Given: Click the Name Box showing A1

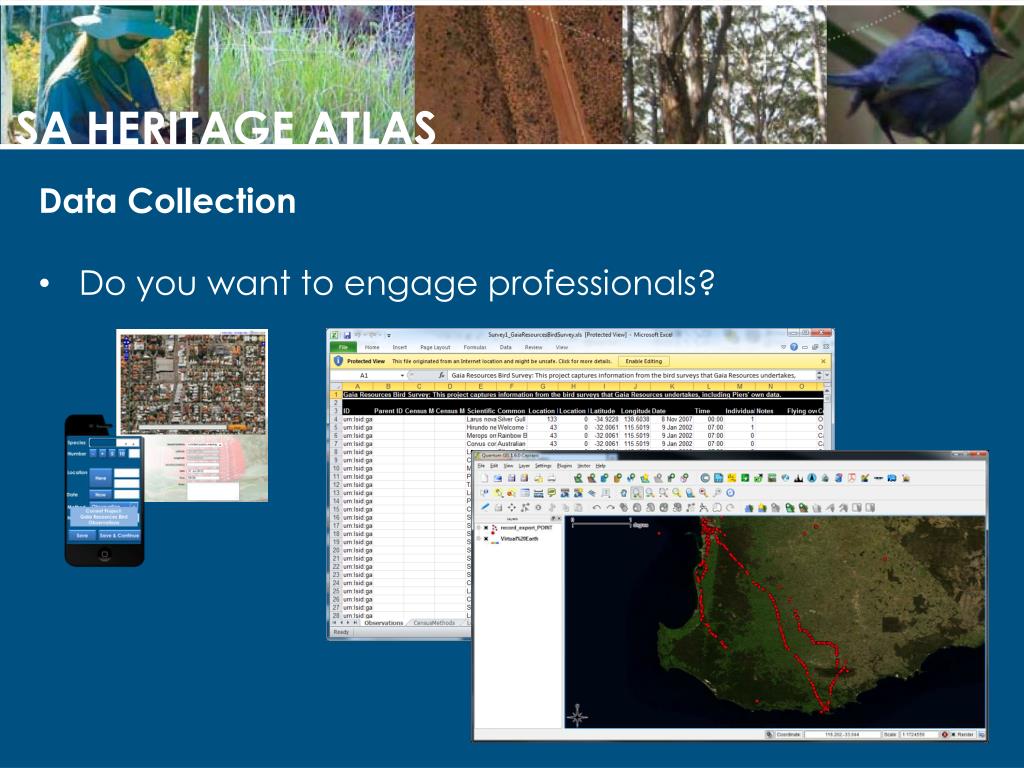Looking at the screenshot, I should 365,376.
